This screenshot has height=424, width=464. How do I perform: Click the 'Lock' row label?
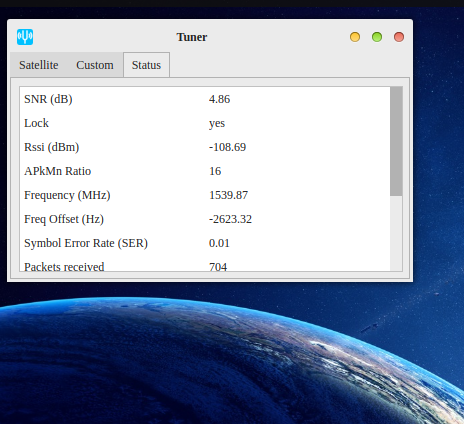36,123
